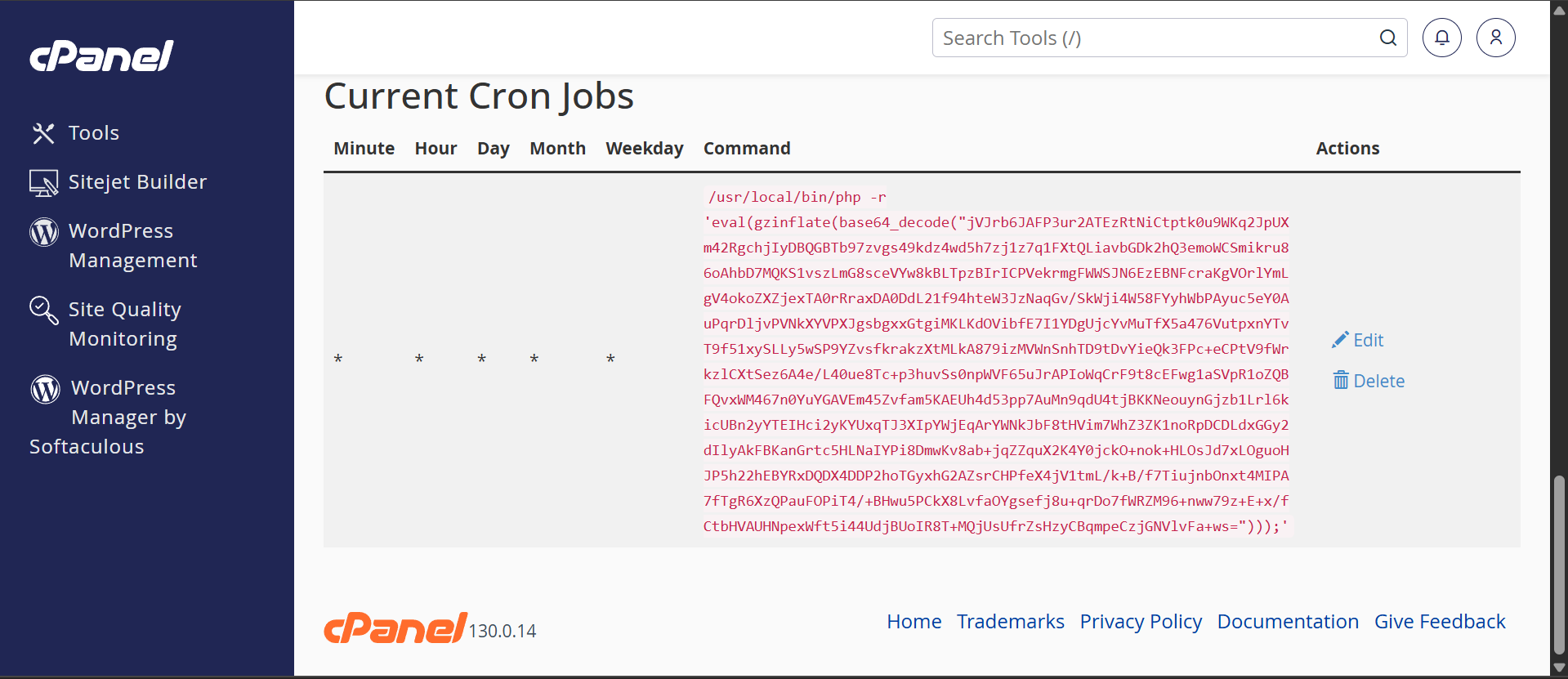
Task: Click the orange cPanel footer logo
Action: click(395, 628)
